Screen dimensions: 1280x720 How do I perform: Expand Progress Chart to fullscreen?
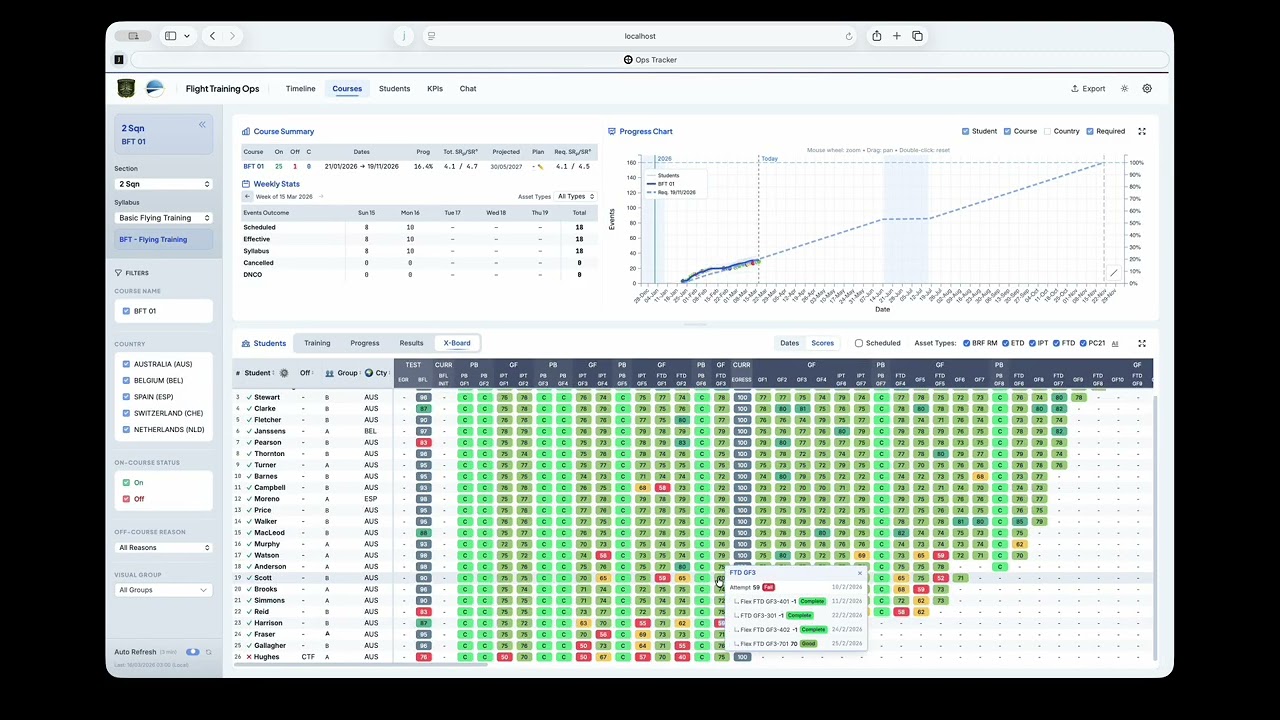[1142, 131]
